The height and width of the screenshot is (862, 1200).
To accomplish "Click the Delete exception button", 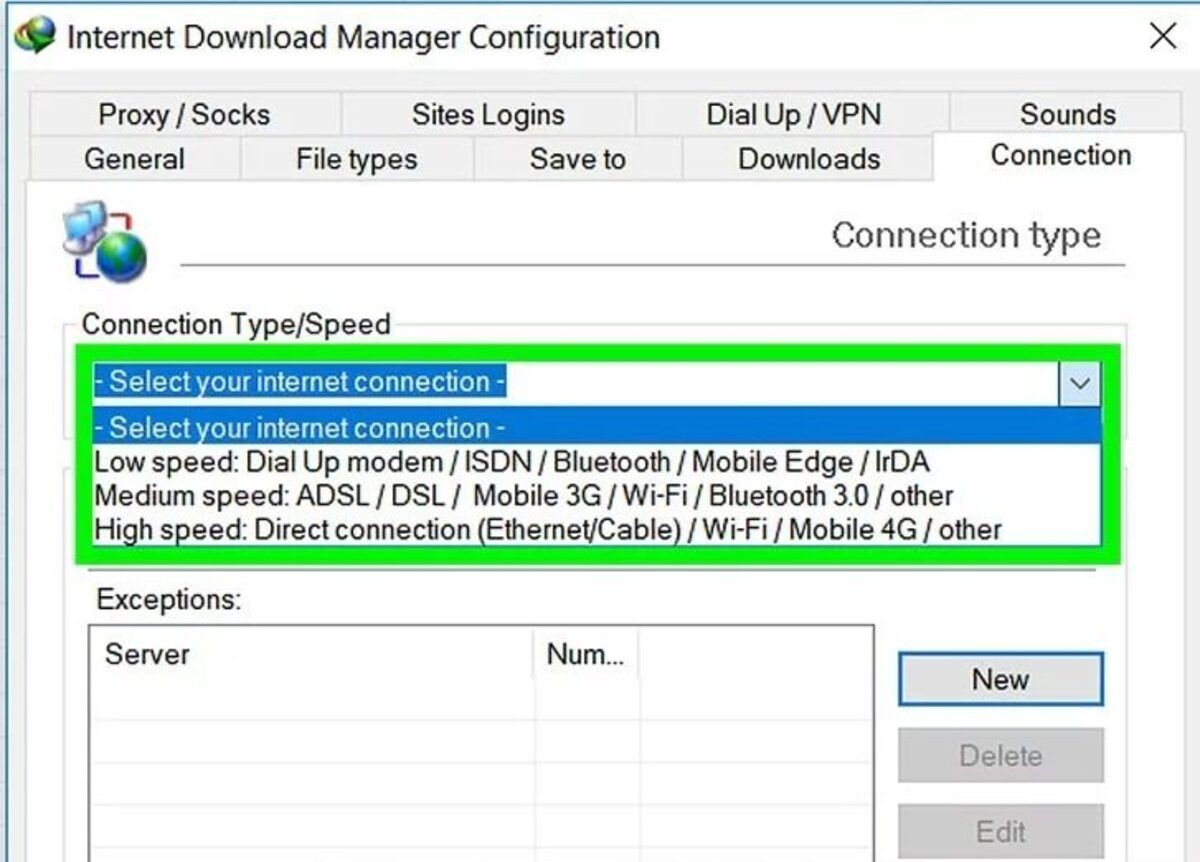I will [x=1001, y=755].
